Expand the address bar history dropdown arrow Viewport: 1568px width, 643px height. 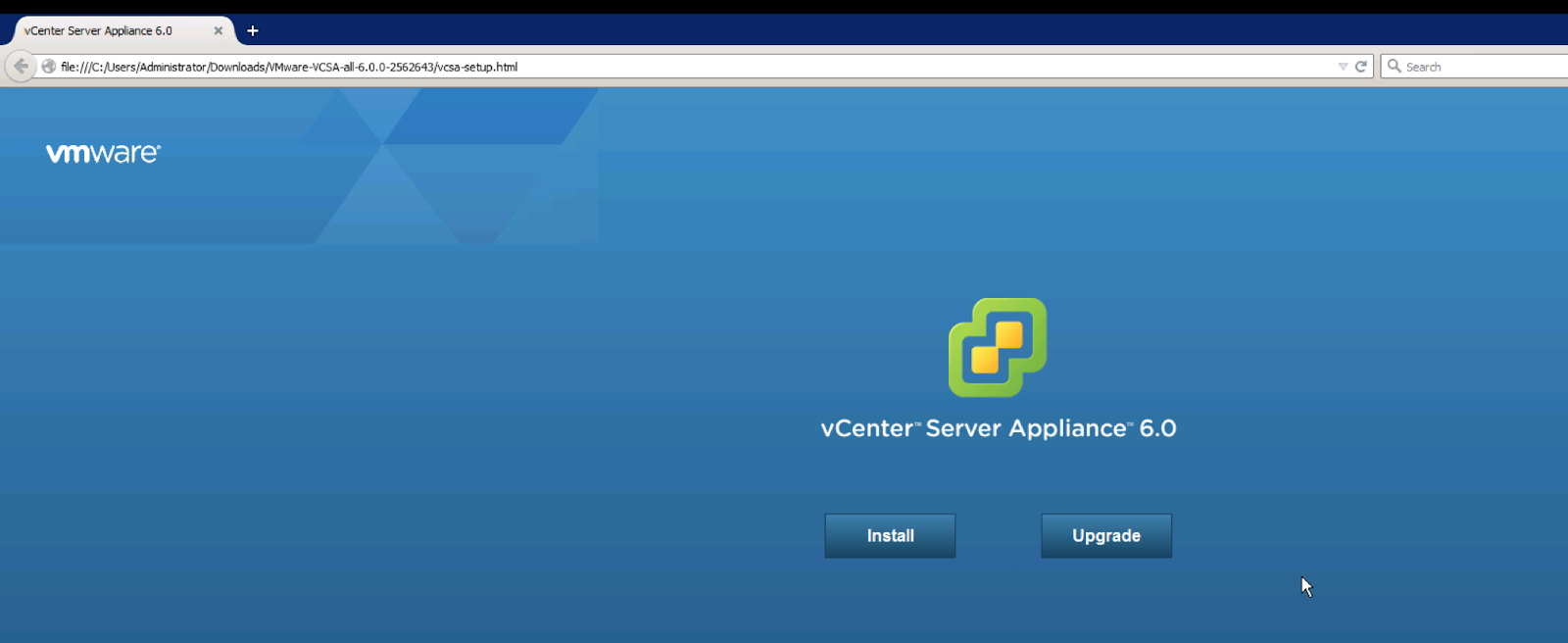click(1343, 67)
